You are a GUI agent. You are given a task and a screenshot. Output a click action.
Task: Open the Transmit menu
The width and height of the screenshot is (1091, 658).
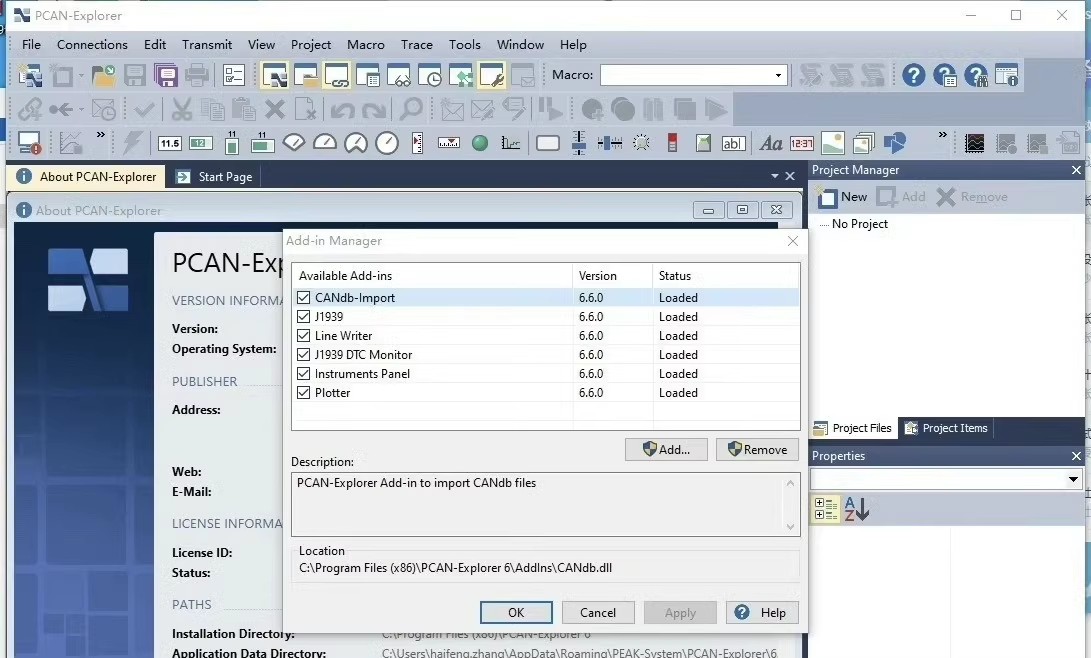point(207,45)
